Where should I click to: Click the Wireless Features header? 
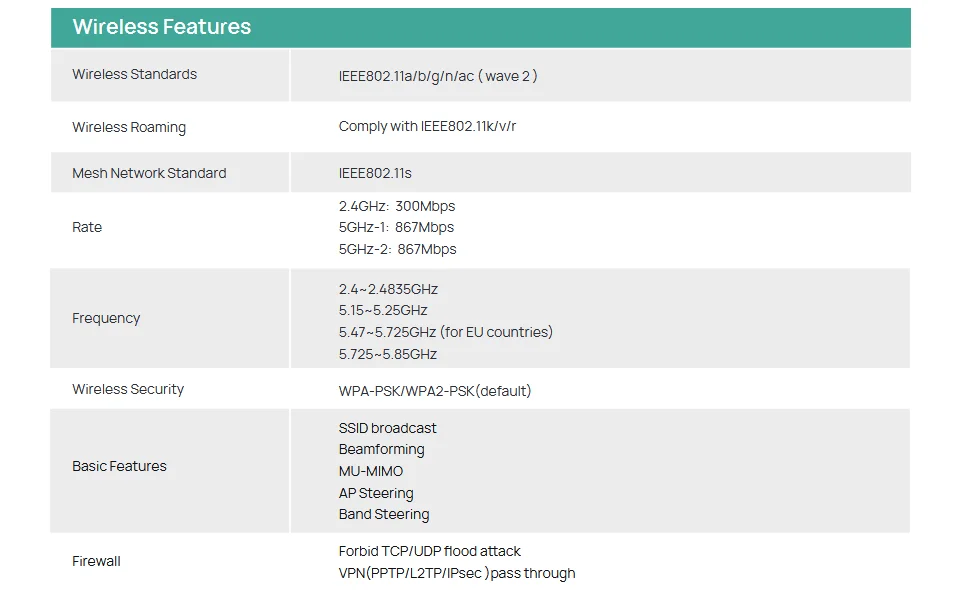pos(161,27)
